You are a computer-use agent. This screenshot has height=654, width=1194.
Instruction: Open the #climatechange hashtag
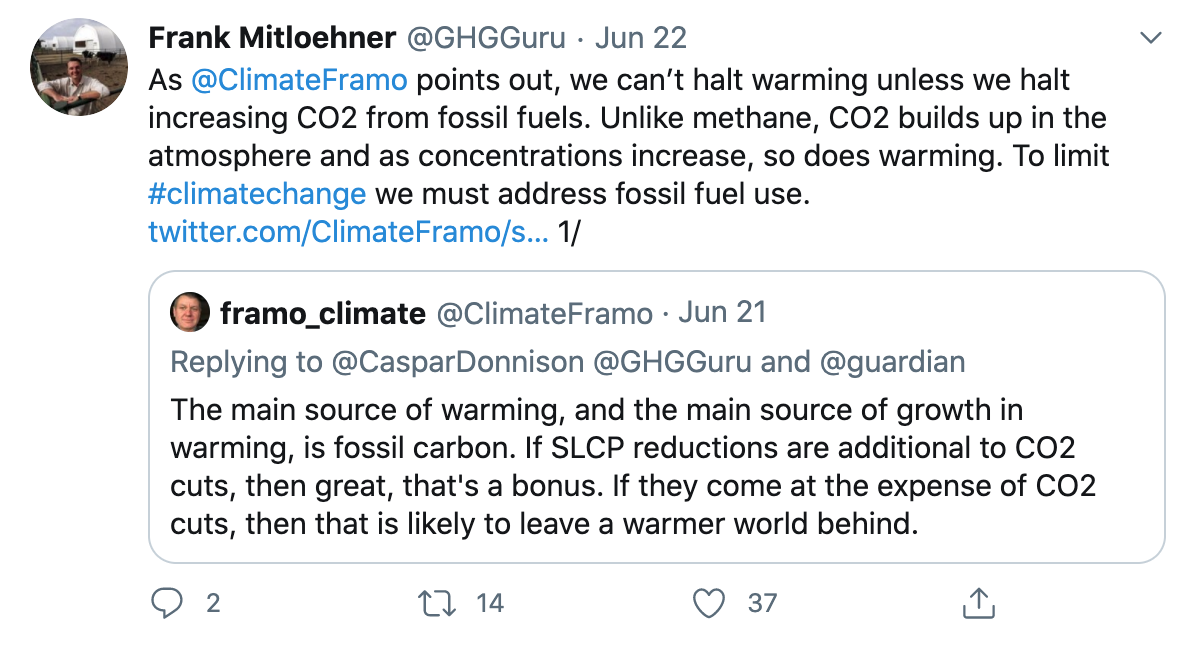coord(257,193)
